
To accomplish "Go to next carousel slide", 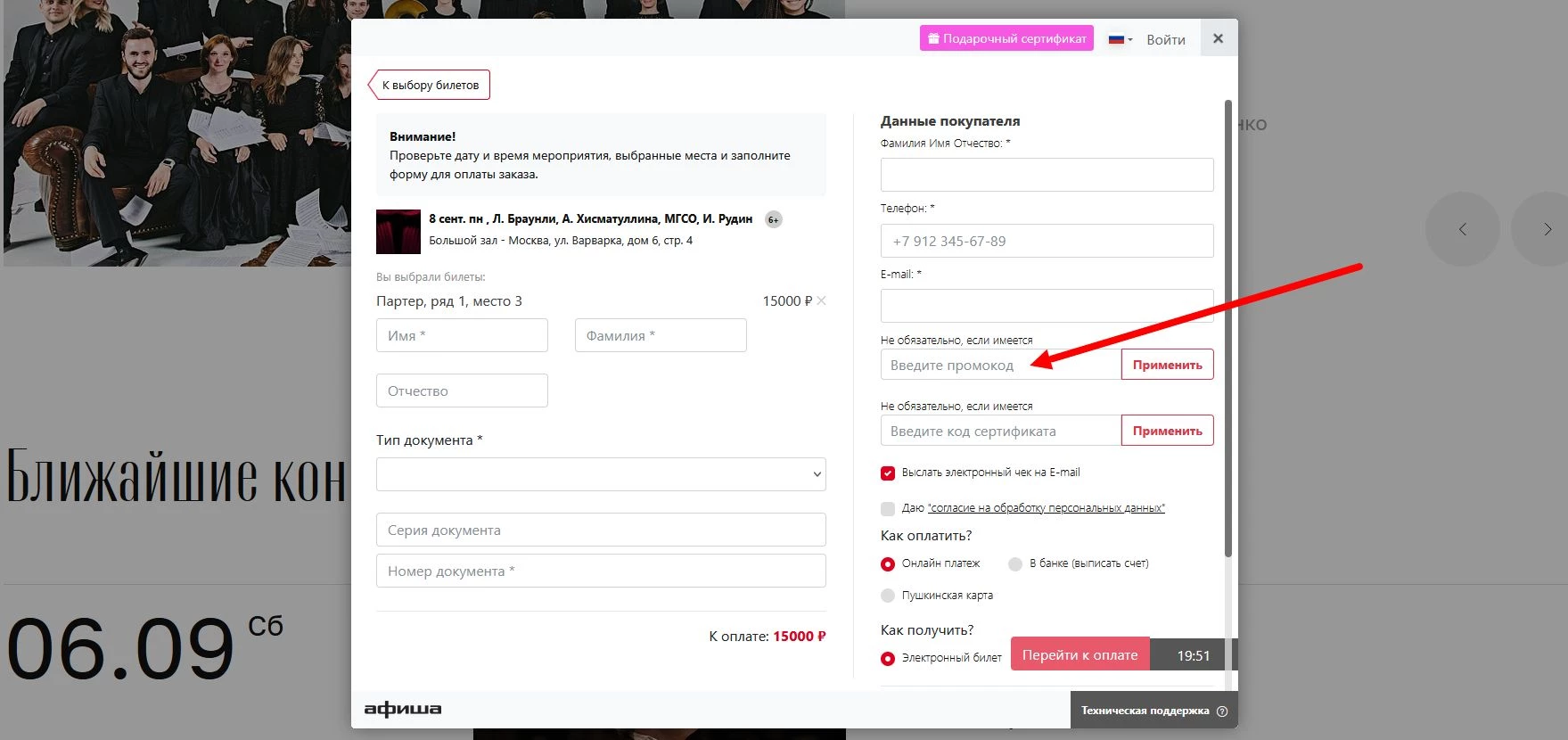I will 1547,229.
